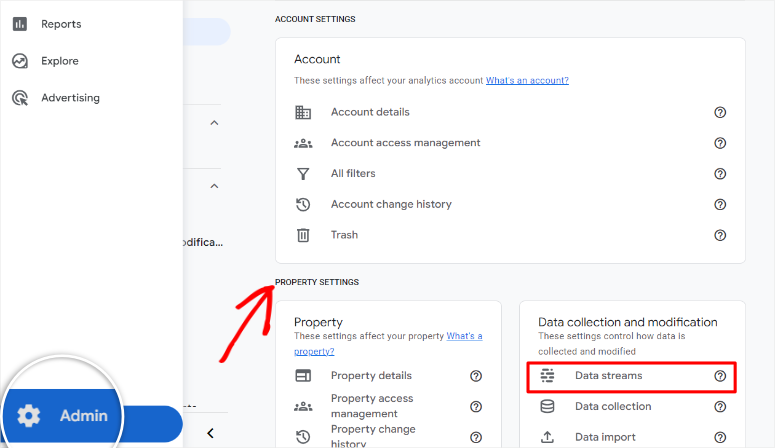Screen dimensions: 775x448
Task: Open Property details settings
Action: click(371, 376)
